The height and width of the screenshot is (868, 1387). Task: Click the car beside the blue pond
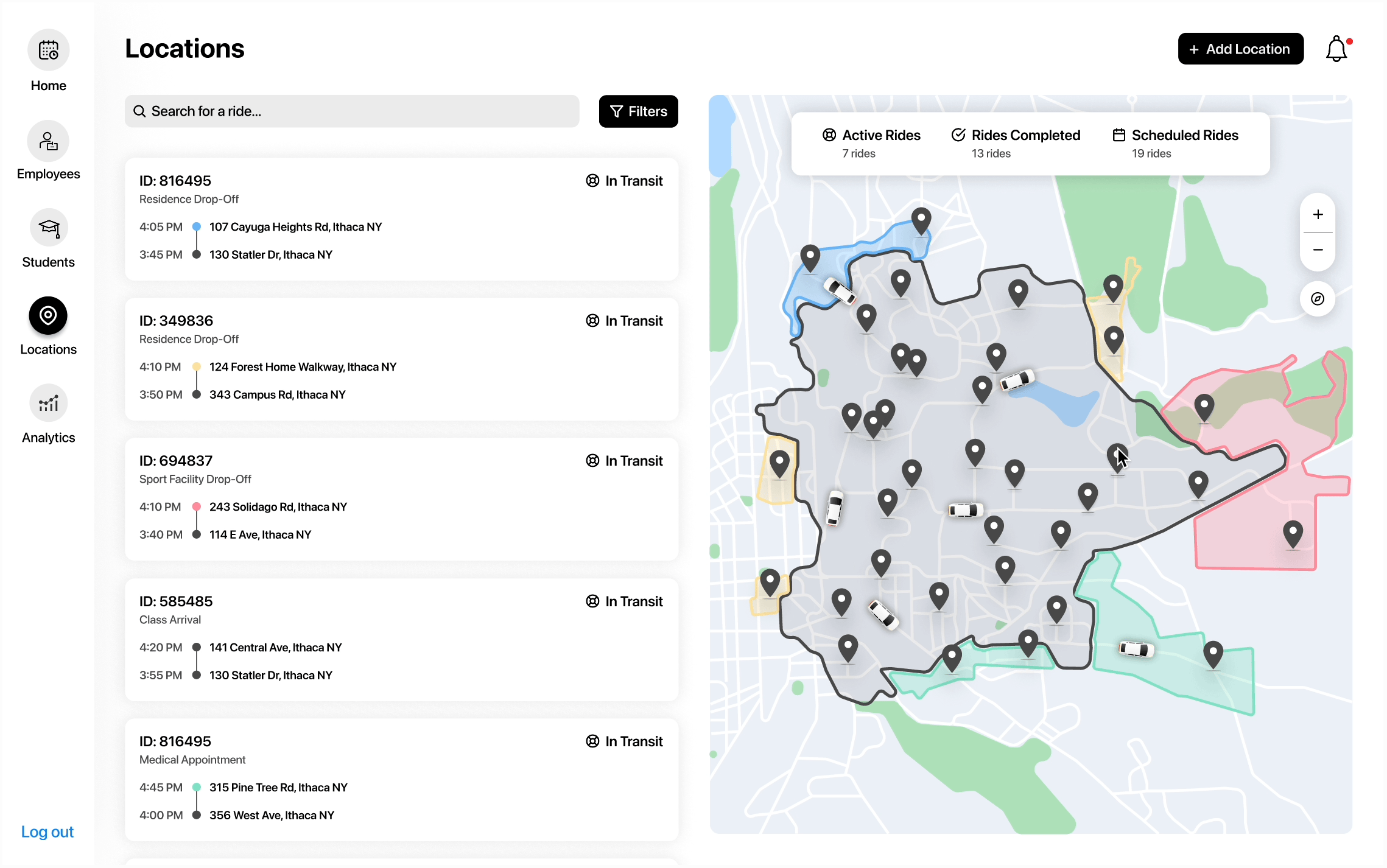pyautogui.click(x=1017, y=380)
